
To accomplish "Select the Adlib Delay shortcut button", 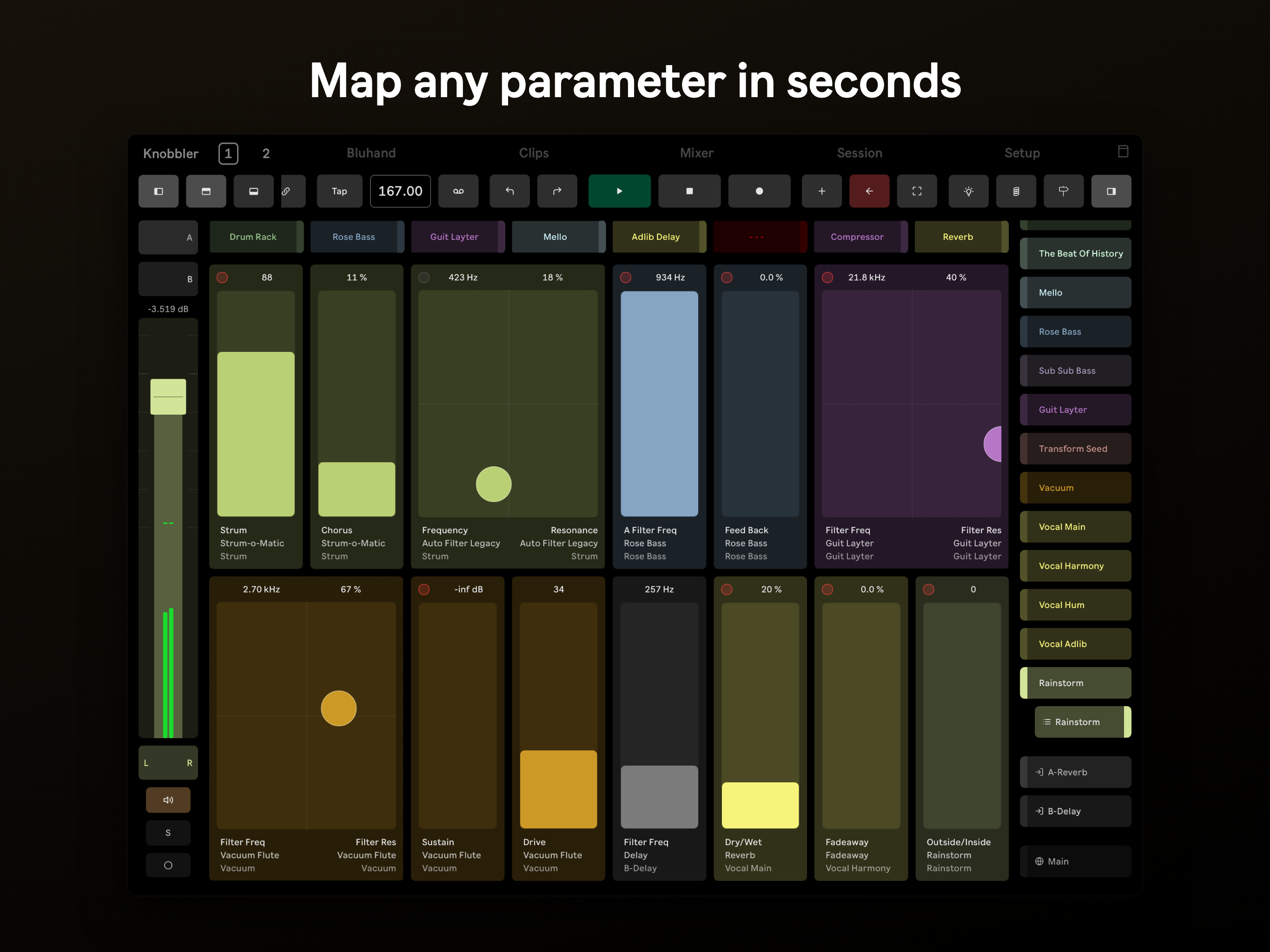I will 659,237.
